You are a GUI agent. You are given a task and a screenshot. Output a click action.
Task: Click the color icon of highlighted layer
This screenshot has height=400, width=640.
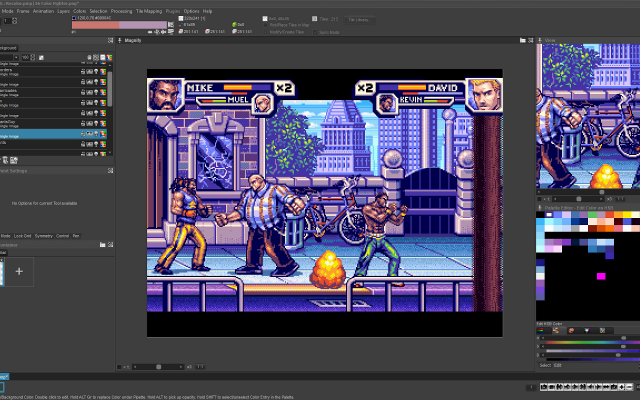point(103,134)
